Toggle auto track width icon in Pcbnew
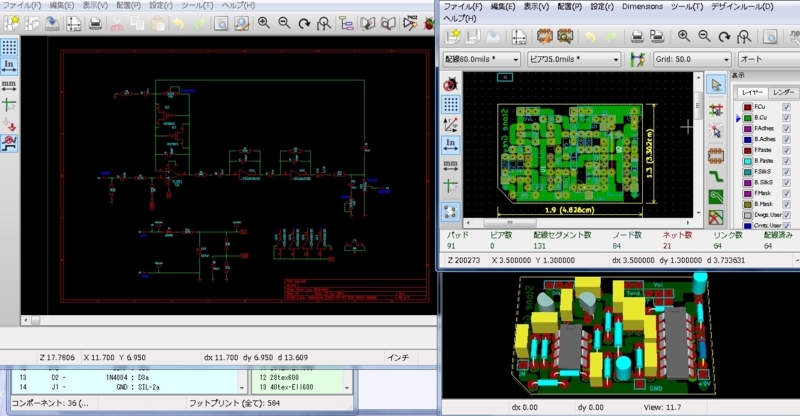Image resolution: width=800 pixels, height=416 pixels. [x=637, y=59]
